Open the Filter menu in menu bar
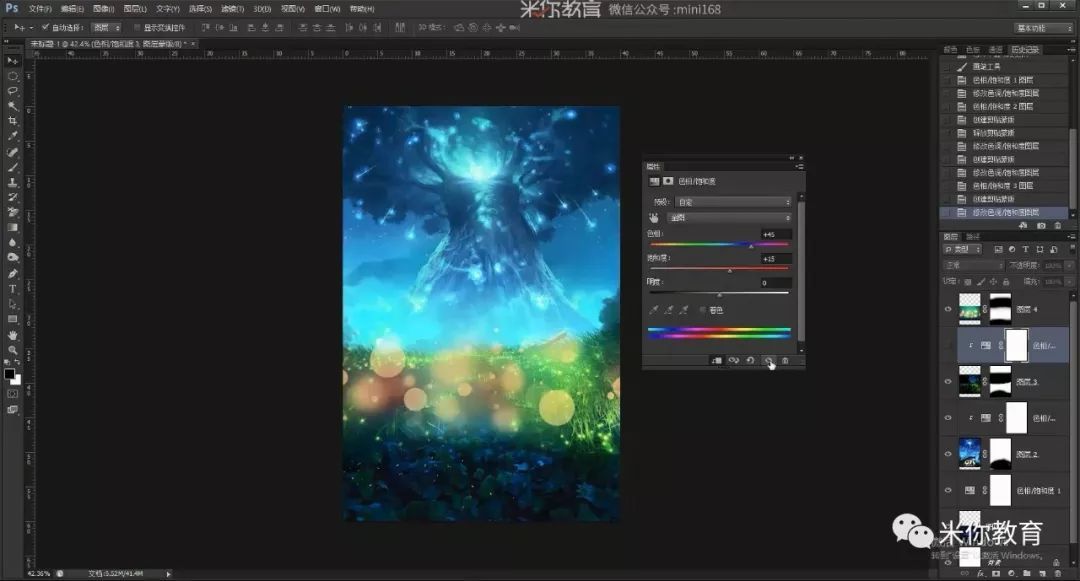This screenshot has width=1080, height=581. click(x=233, y=9)
